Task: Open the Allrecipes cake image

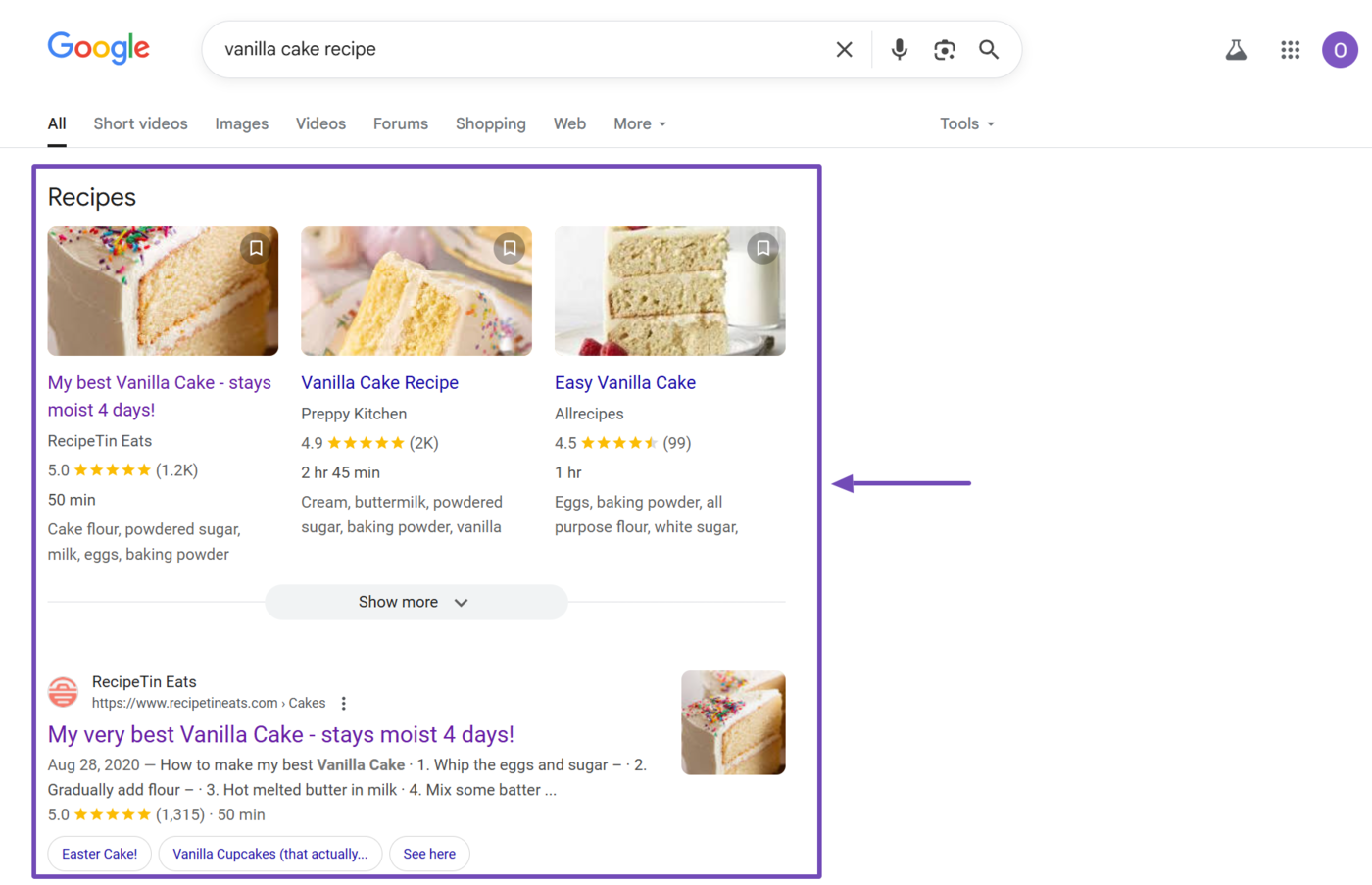Action: 670,291
